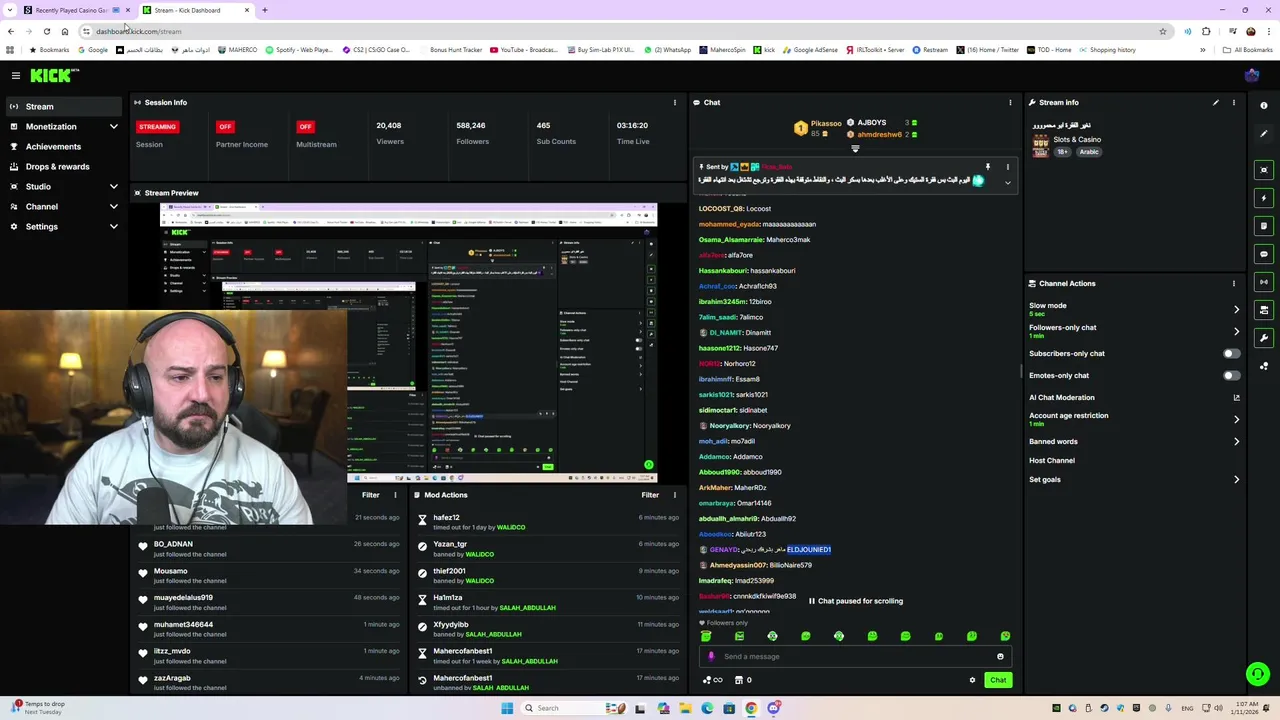Image resolution: width=1280 pixels, height=720 pixels.
Task: Open the Restream bookmark
Action: pyautogui.click(x=930, y=50)
